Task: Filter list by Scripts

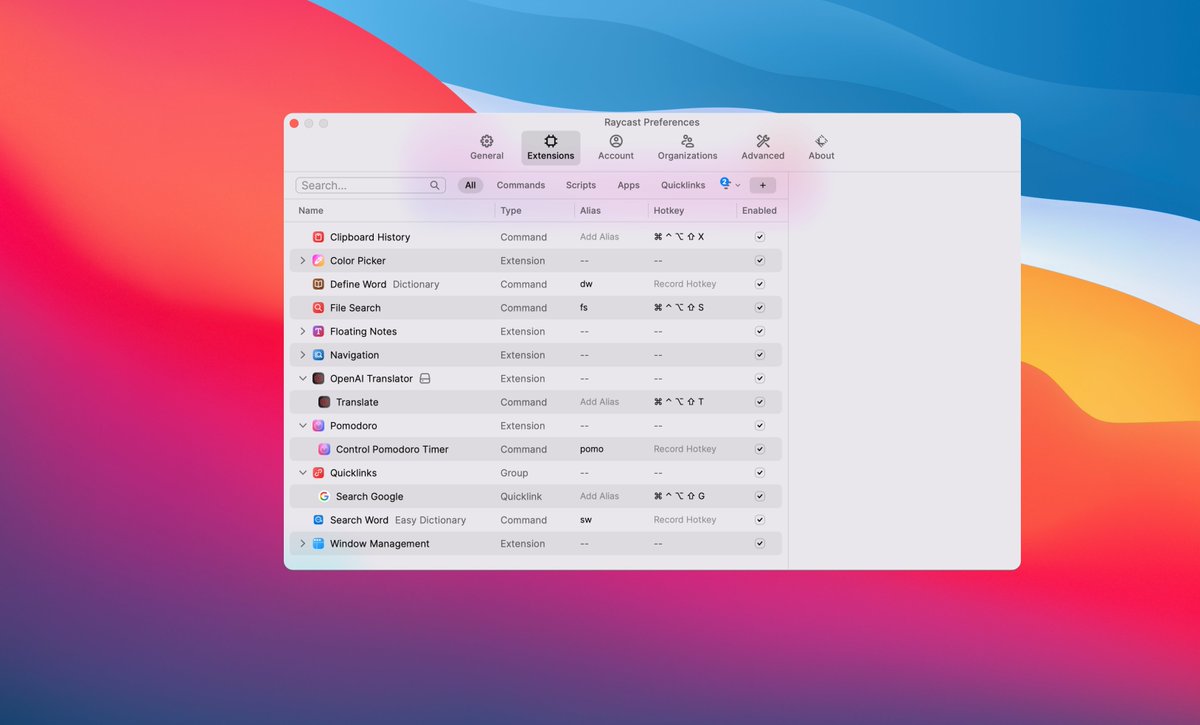Action: [581, 185]
